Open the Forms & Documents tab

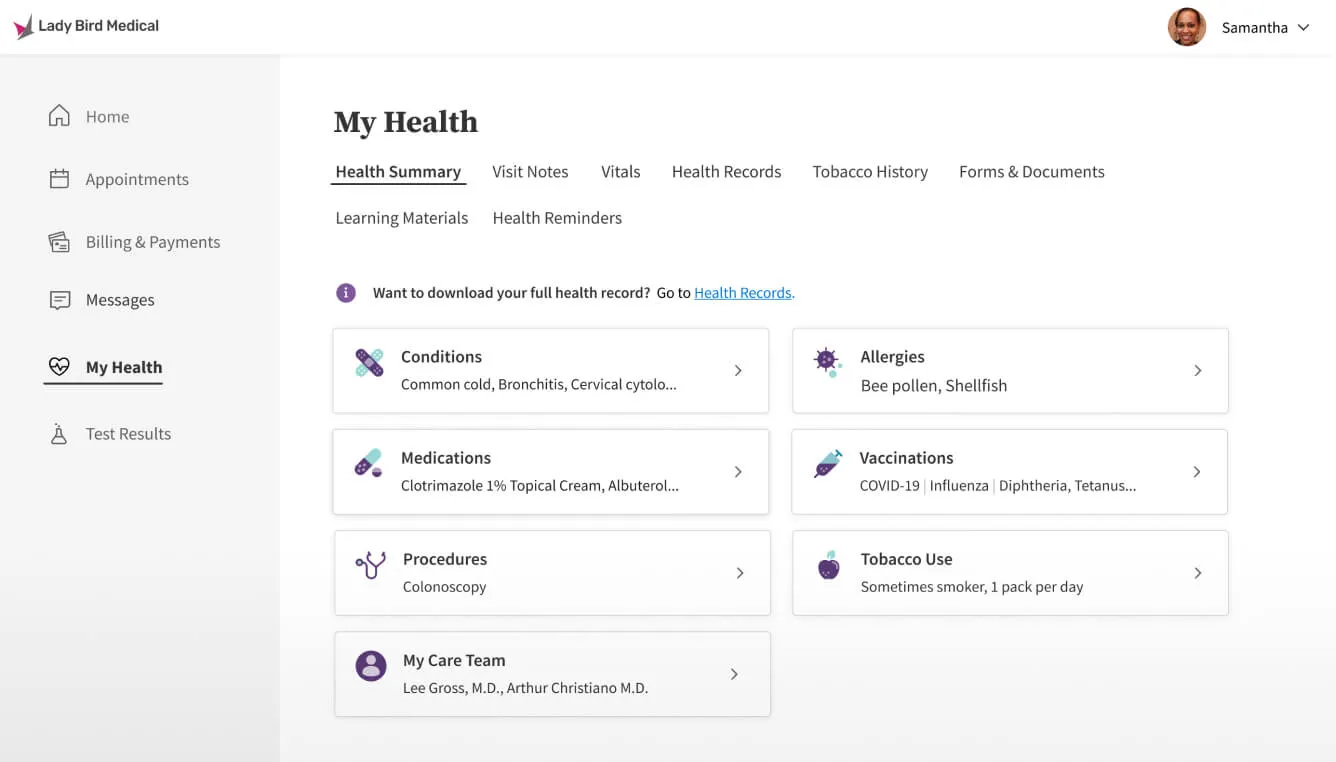pos(1031,171)
